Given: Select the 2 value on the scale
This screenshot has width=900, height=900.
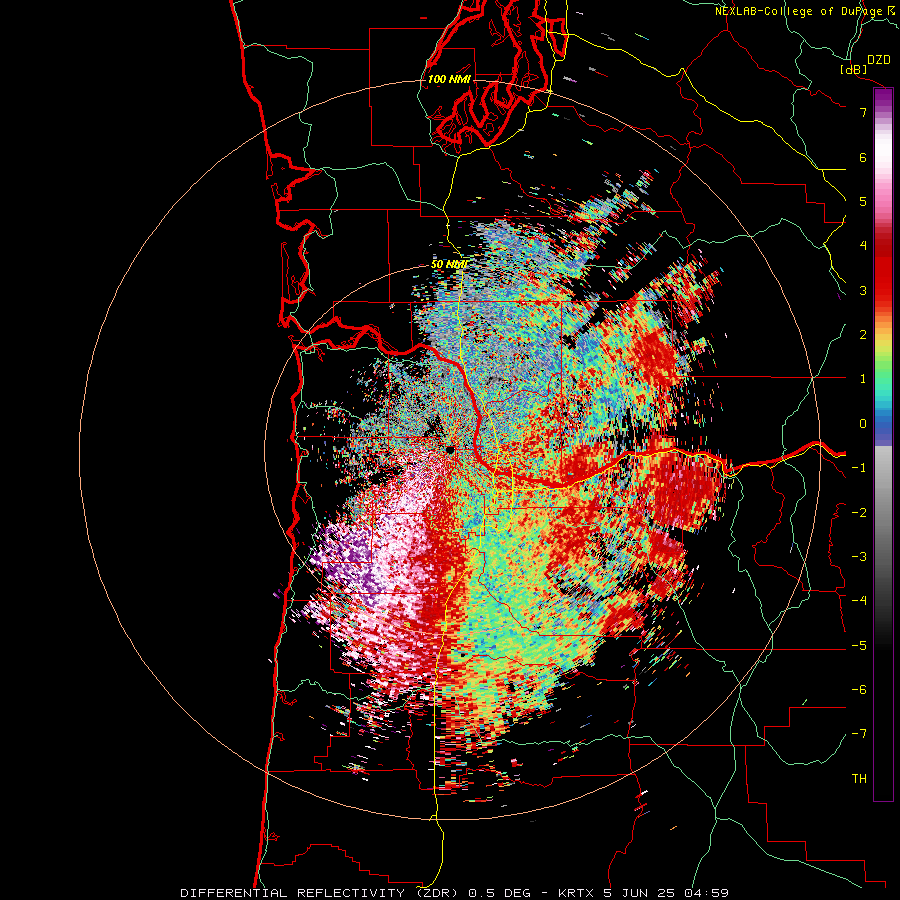Looking at the screenshot, I should (863, 335).
